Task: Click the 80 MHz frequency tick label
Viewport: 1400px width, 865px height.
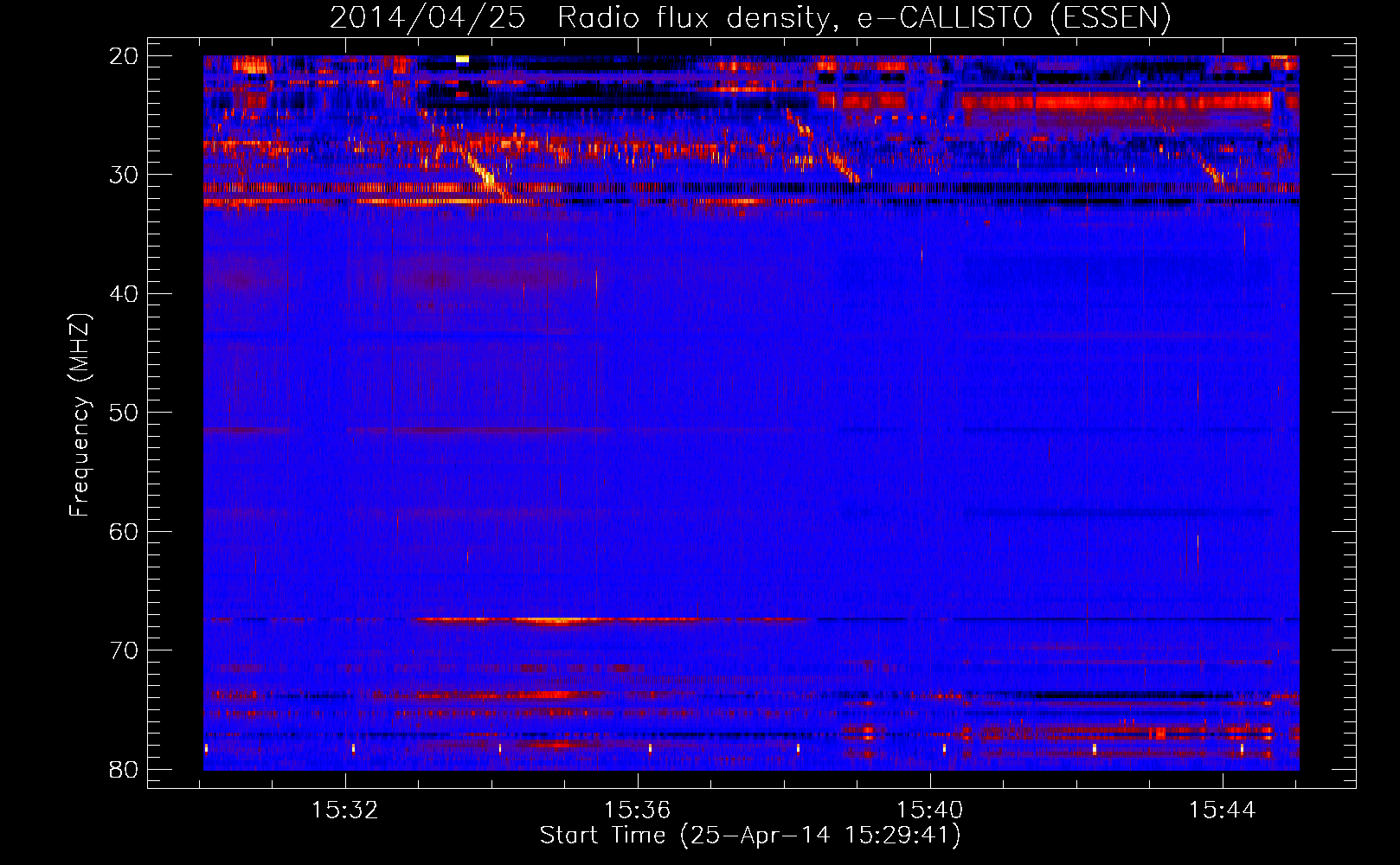Action: [x=125, y=769]
